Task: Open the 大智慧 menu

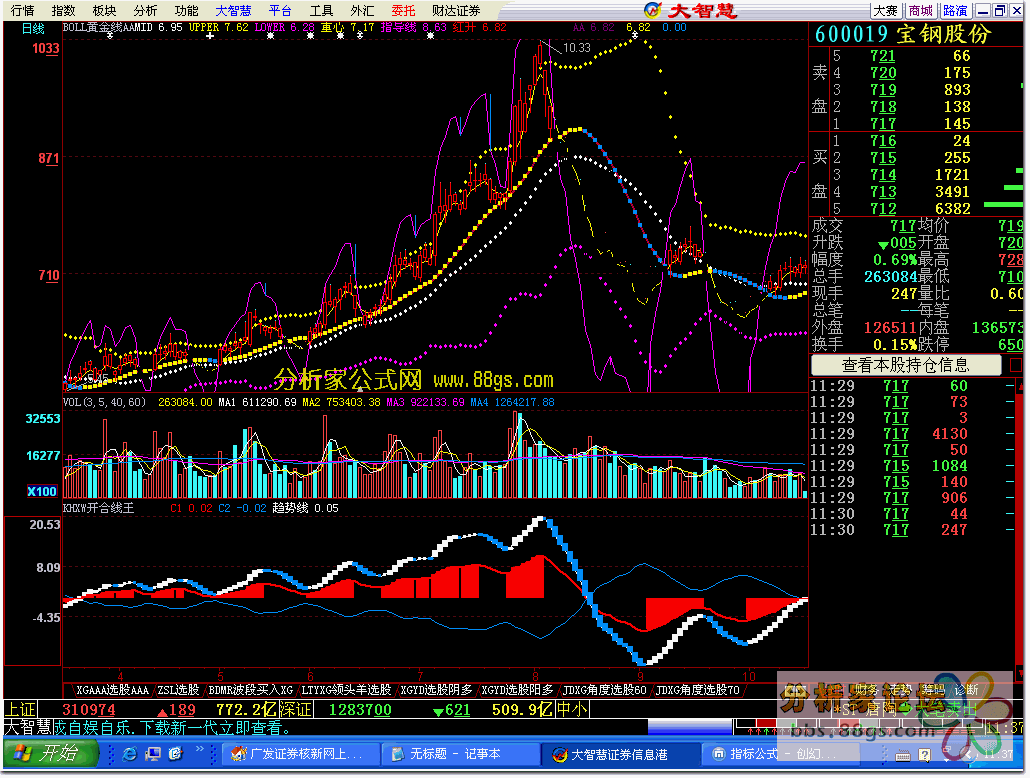Action: pos(233,11)
